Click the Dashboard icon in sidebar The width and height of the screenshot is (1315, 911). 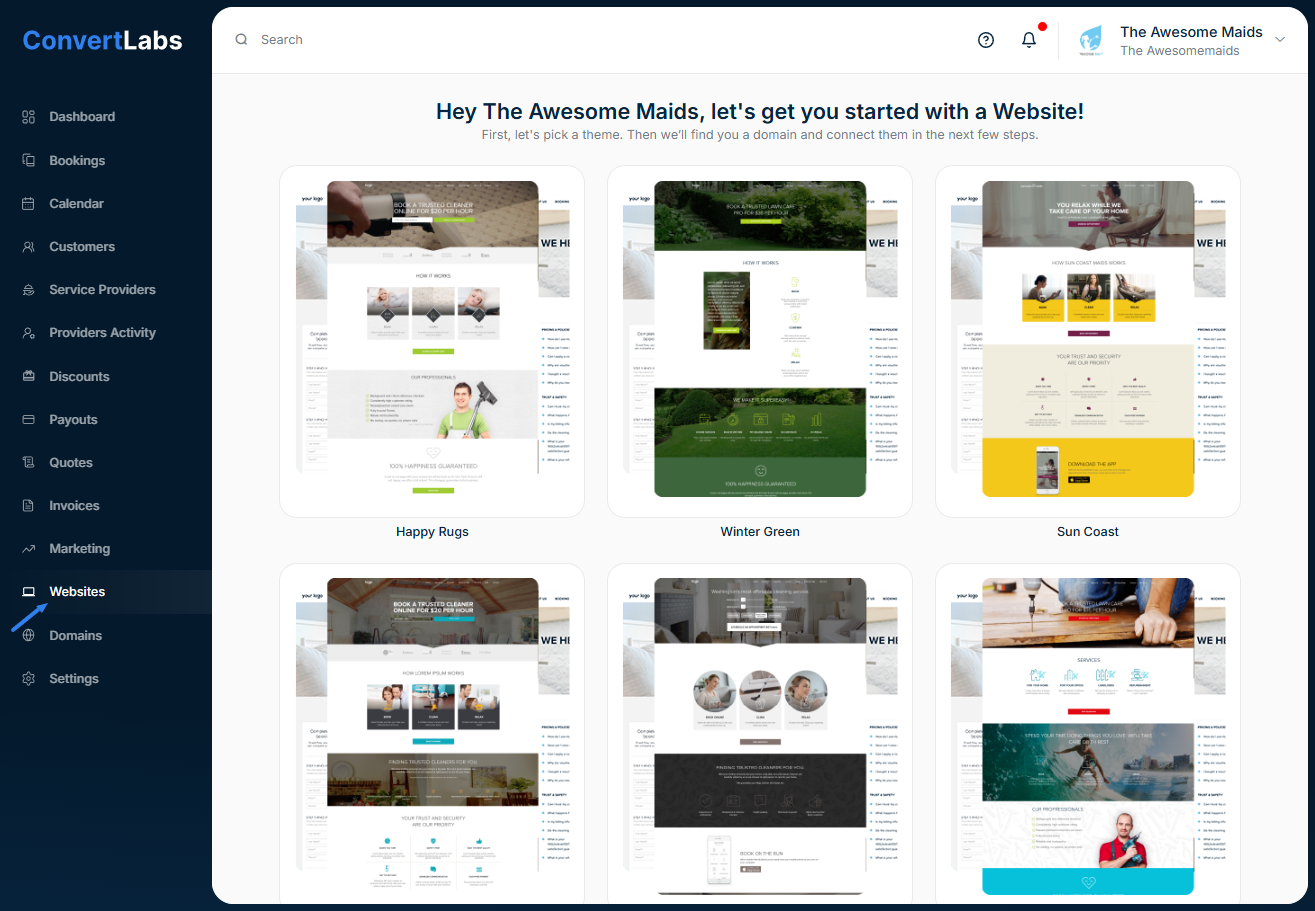(x=29, y=117)
